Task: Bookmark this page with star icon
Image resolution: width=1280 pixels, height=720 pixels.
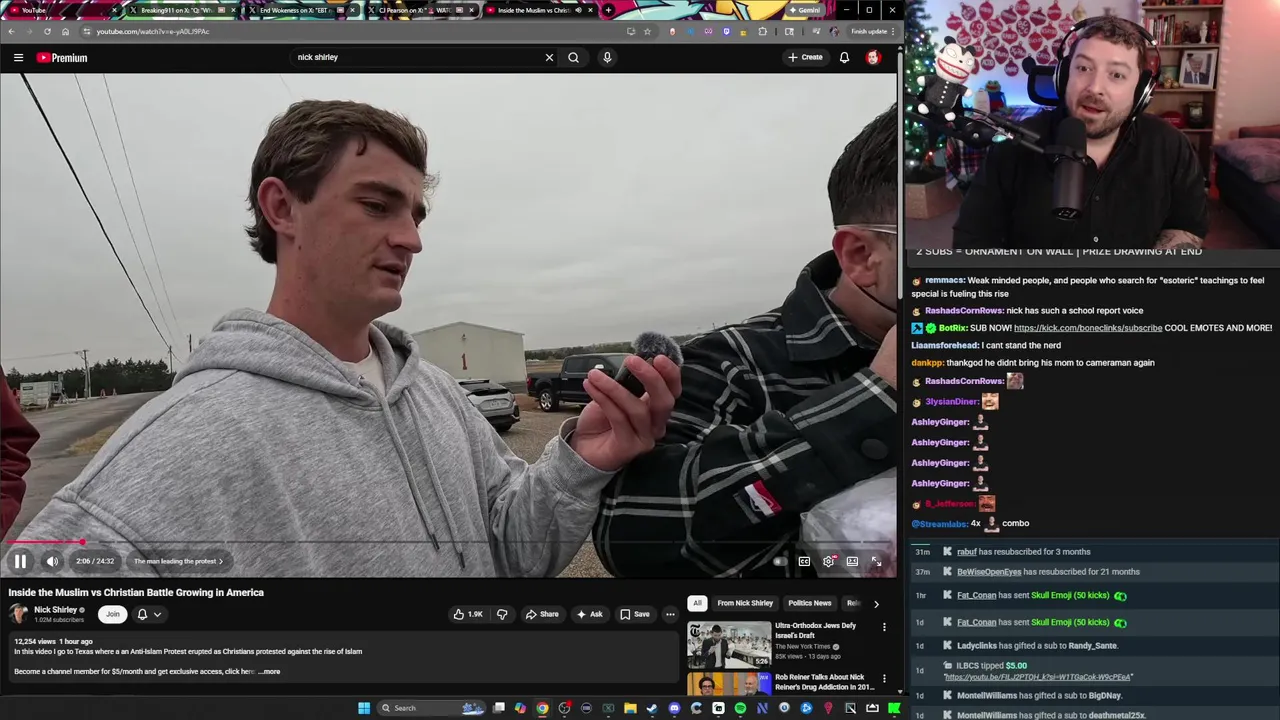Action: [x=647, y=31]
